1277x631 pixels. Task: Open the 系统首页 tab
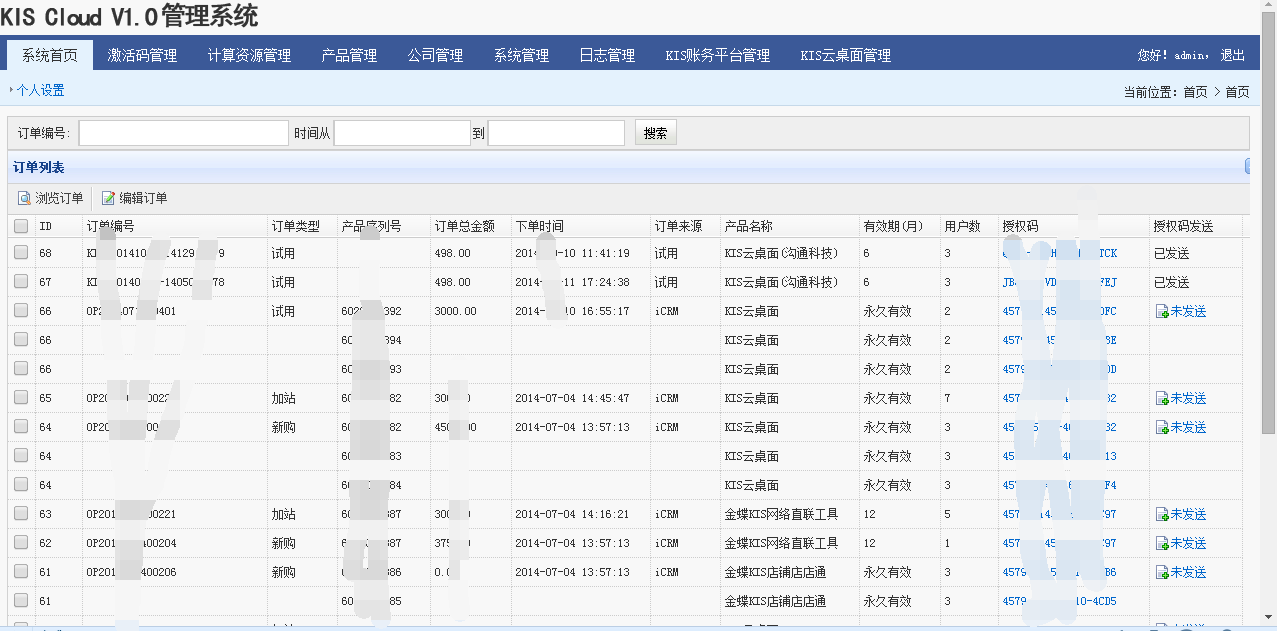point(49,55)
